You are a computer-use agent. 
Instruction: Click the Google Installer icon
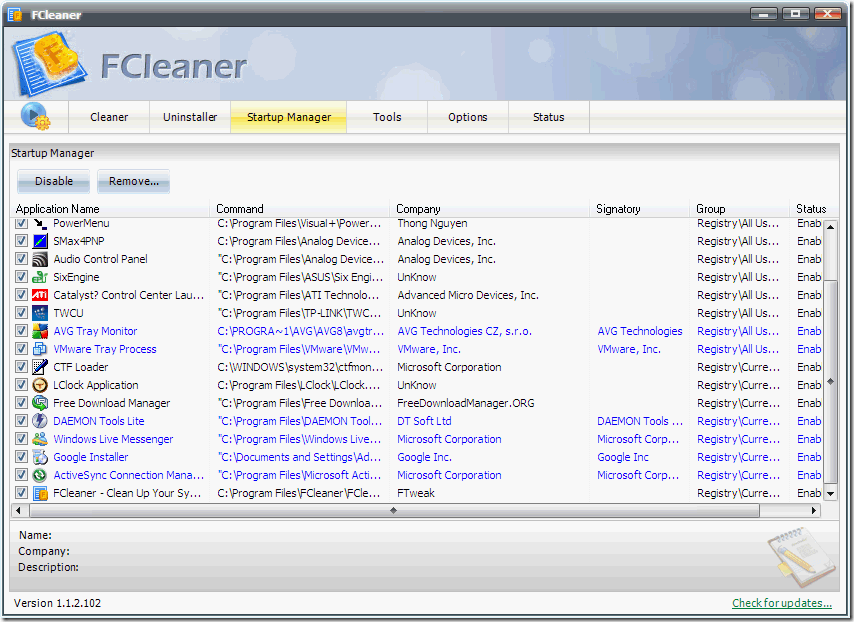[x=40, y=456]
